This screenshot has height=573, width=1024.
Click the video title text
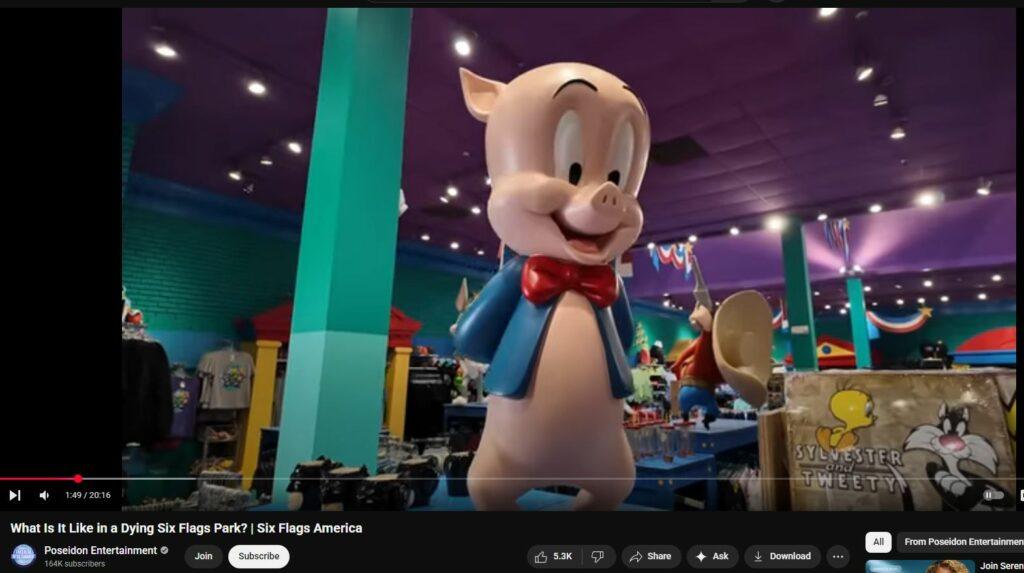pyautogui.click(x=186, y=528)
